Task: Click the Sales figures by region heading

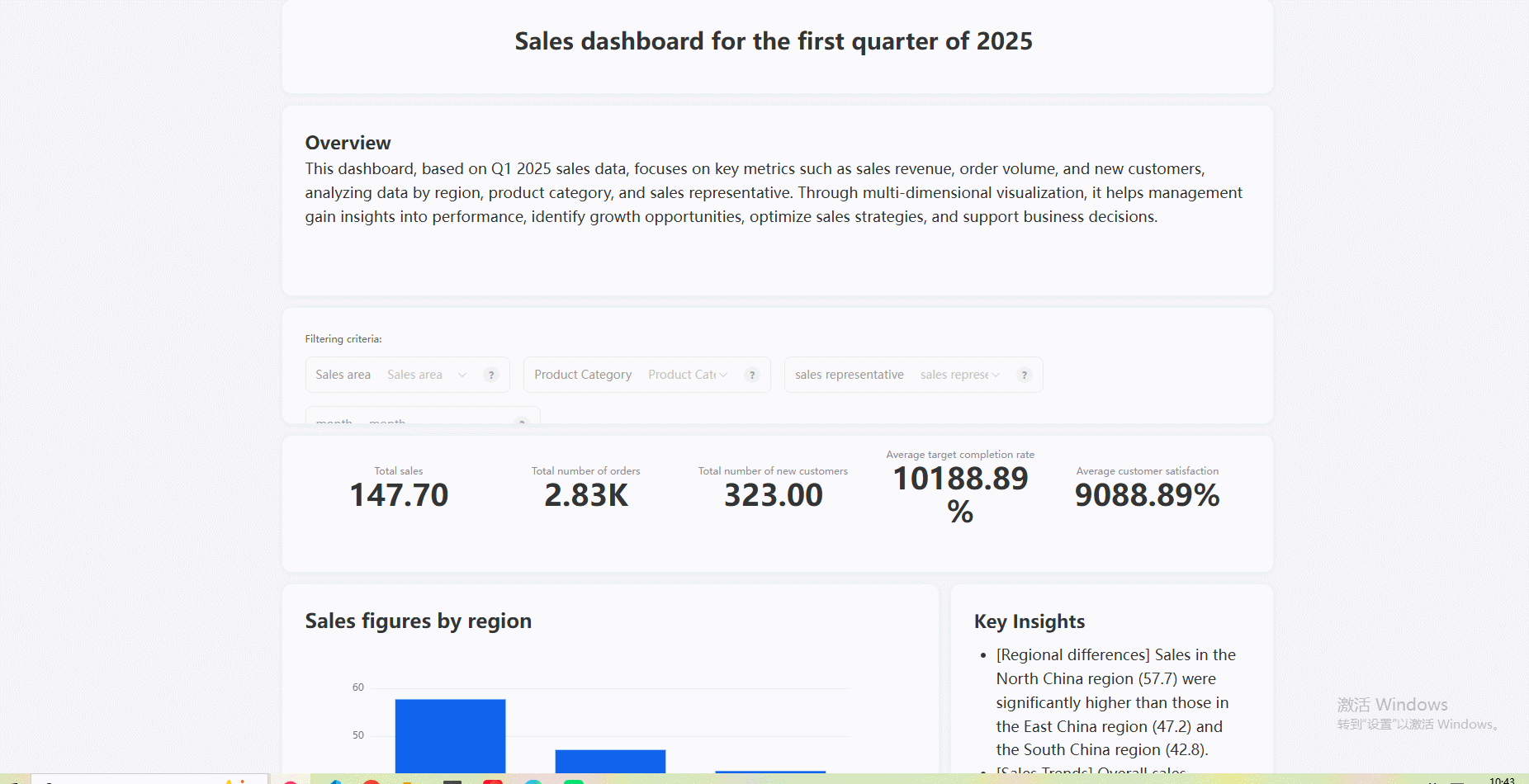Action: click(418, 621)
